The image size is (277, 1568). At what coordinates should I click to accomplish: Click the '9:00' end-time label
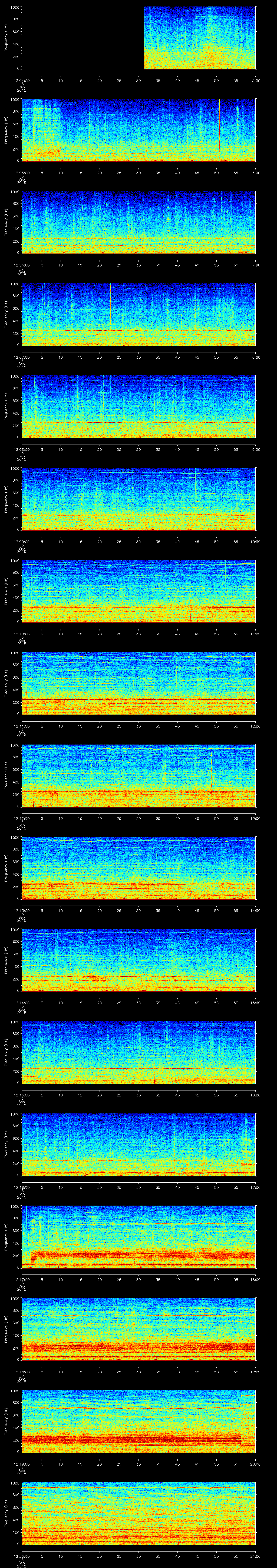tap(256, 449)
